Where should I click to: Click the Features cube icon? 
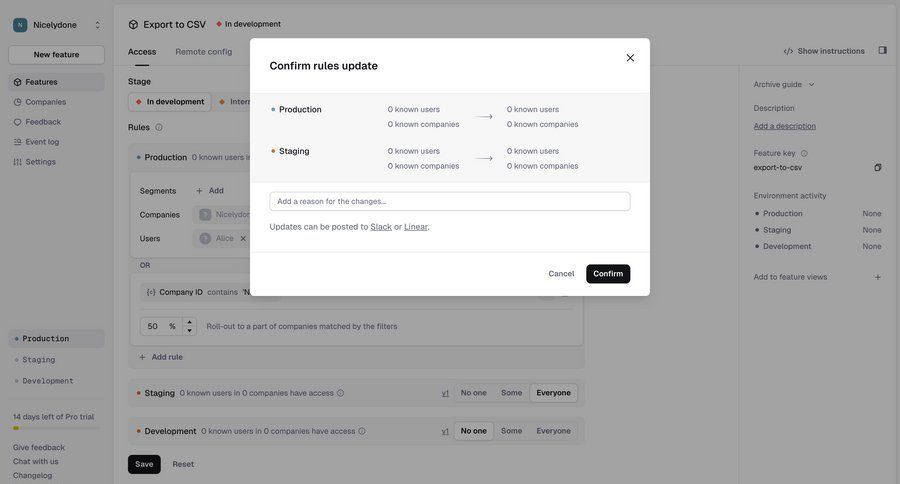[17, 82]
